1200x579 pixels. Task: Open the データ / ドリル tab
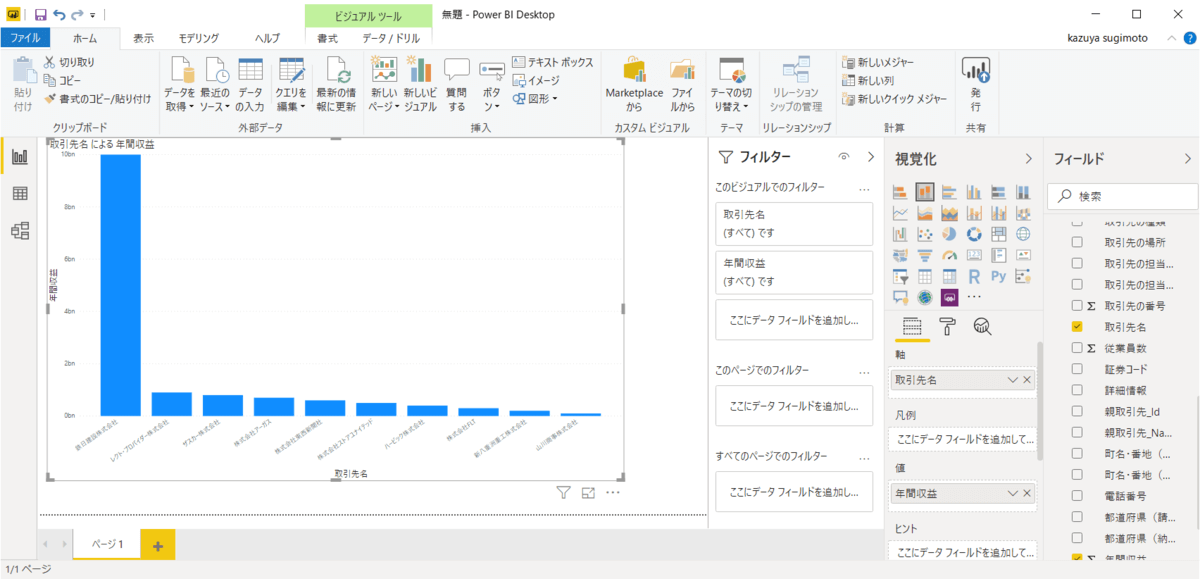click(x=391, y=38)
